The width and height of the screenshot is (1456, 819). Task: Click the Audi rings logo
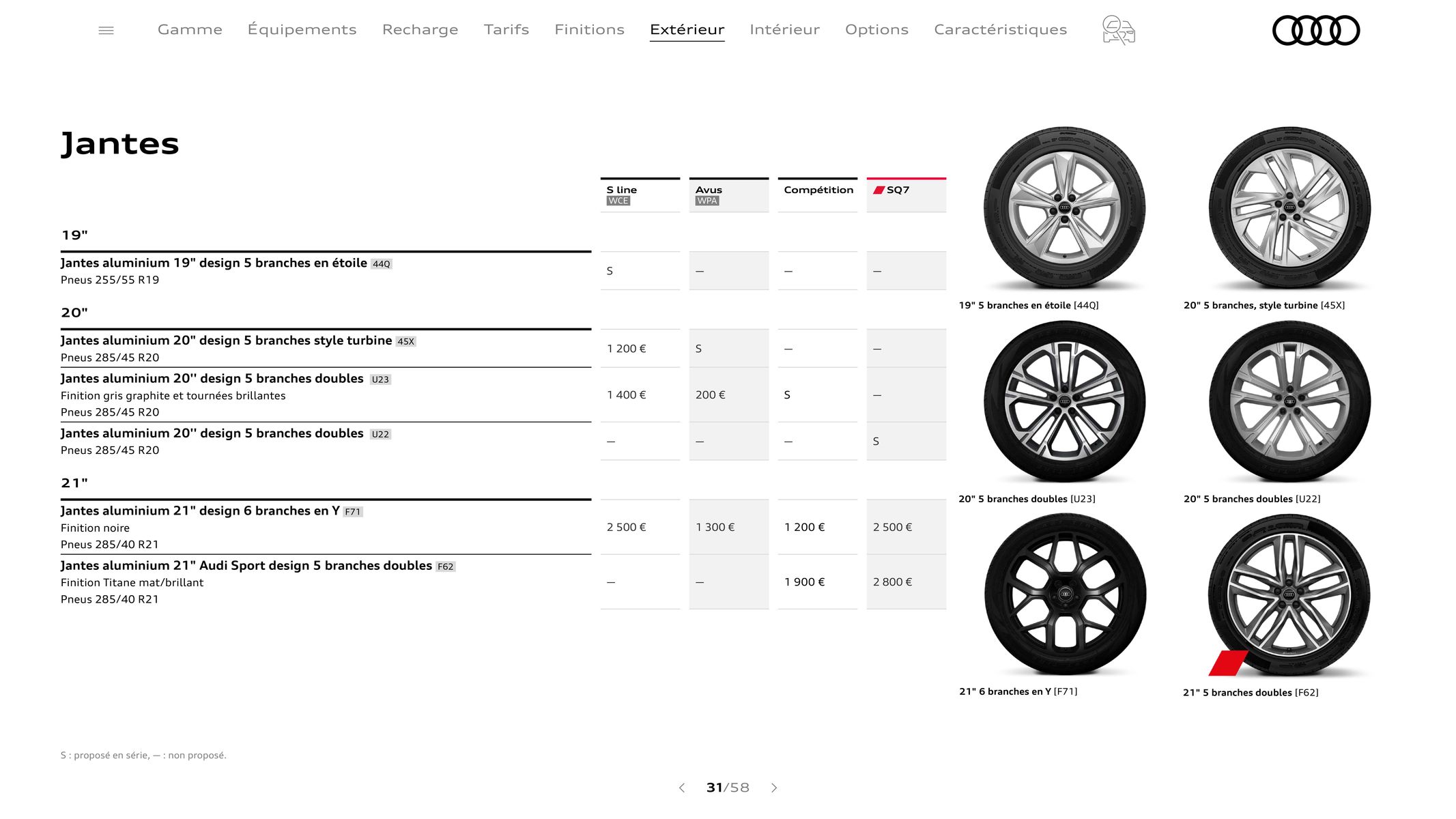click(1316, 31)
